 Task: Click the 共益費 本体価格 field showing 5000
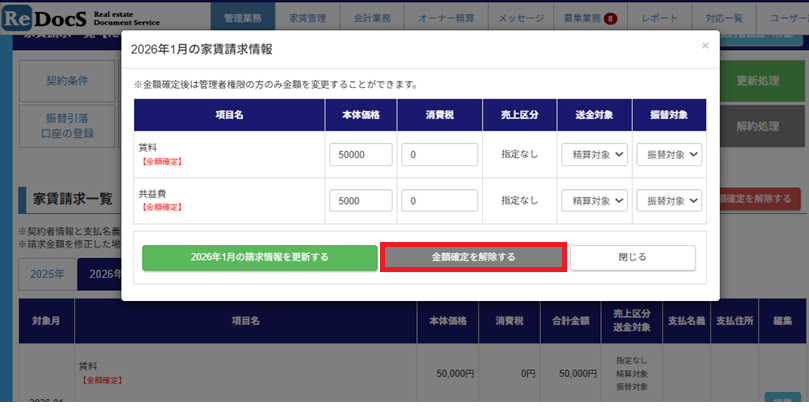click(361, 201)
